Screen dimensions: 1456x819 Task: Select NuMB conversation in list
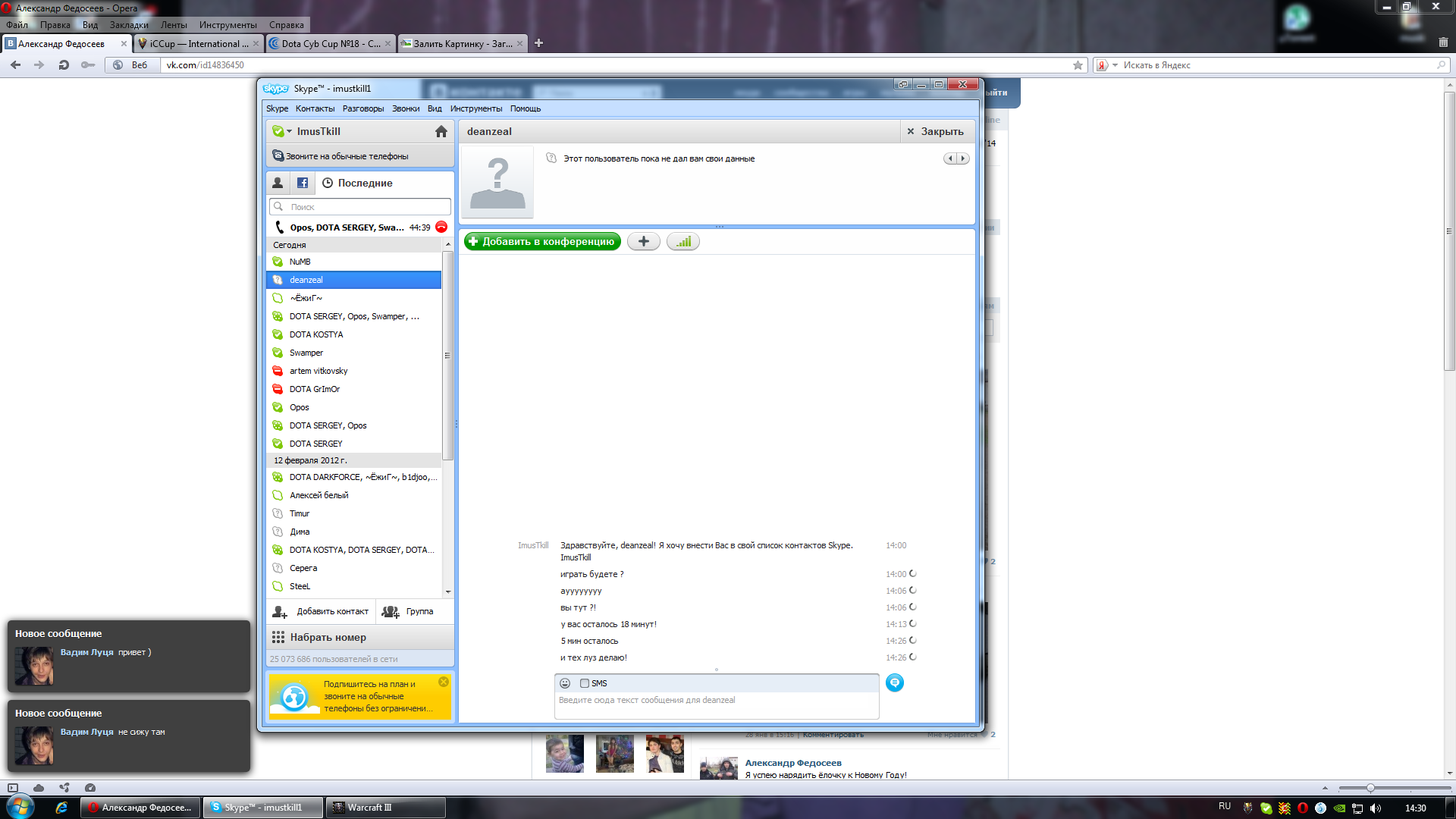pos(353,262)
